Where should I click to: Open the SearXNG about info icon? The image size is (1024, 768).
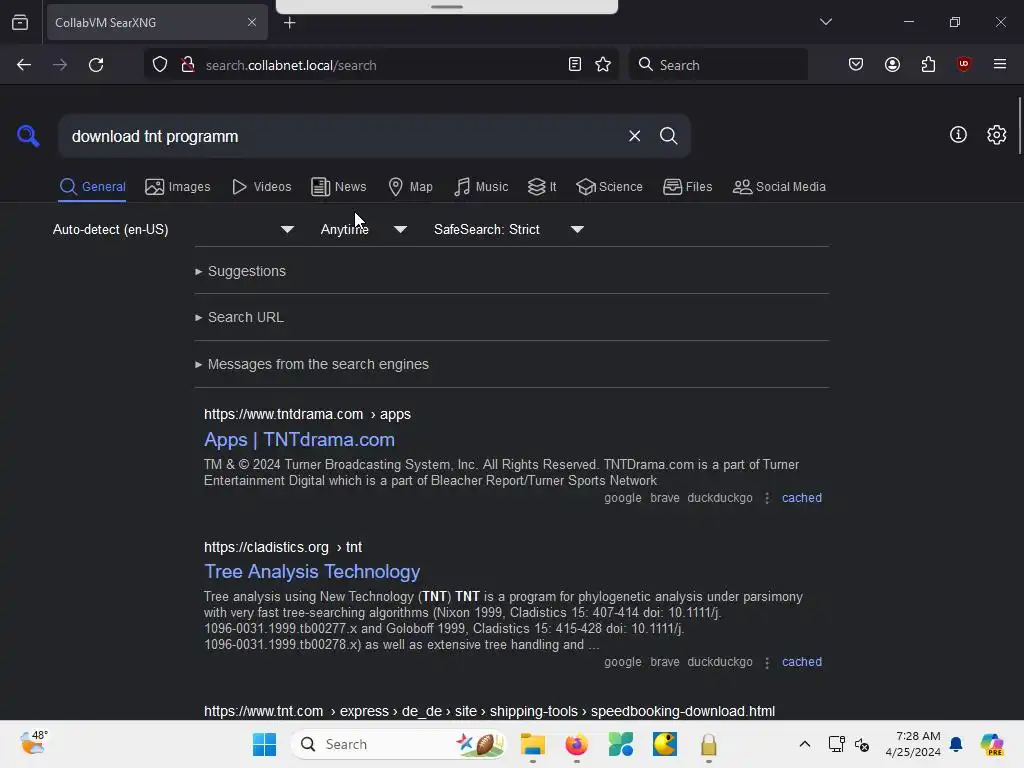click(958, 135)
